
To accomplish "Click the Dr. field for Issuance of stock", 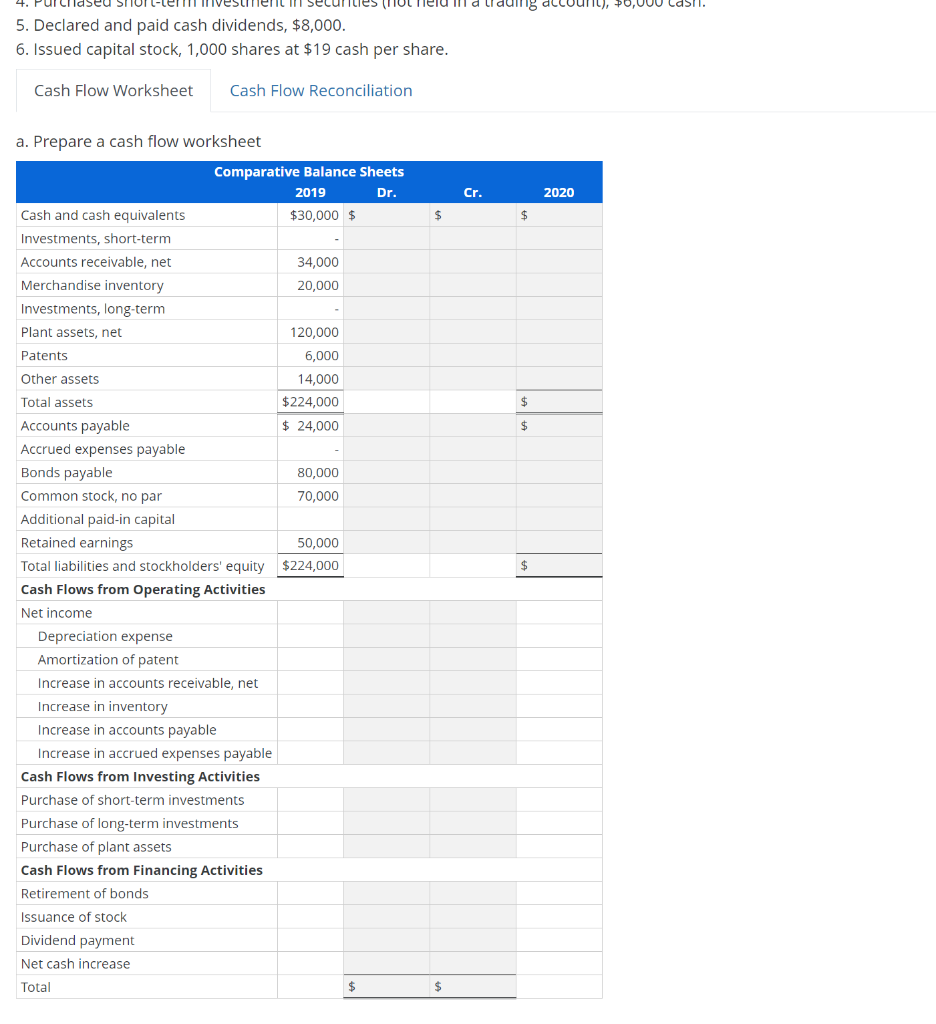I will point(387,917).
